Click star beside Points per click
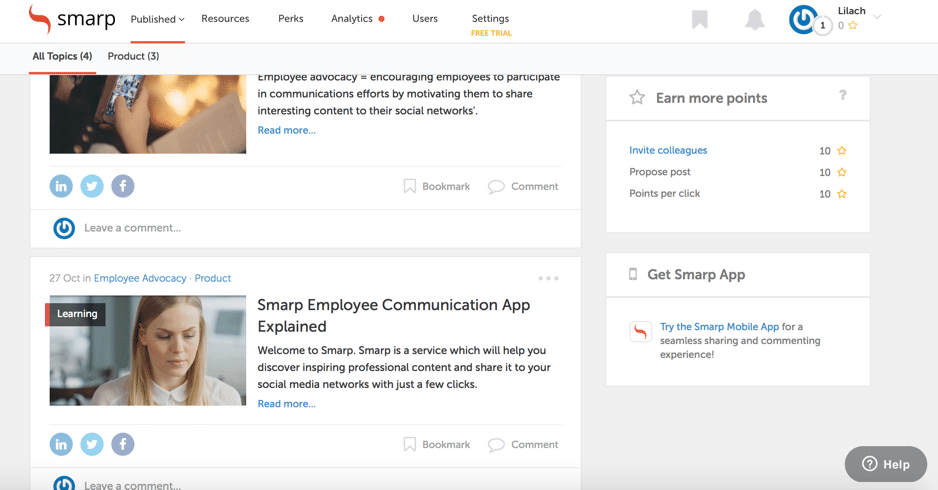The height and width of the screenshot is (490, 938). (842, 194)
